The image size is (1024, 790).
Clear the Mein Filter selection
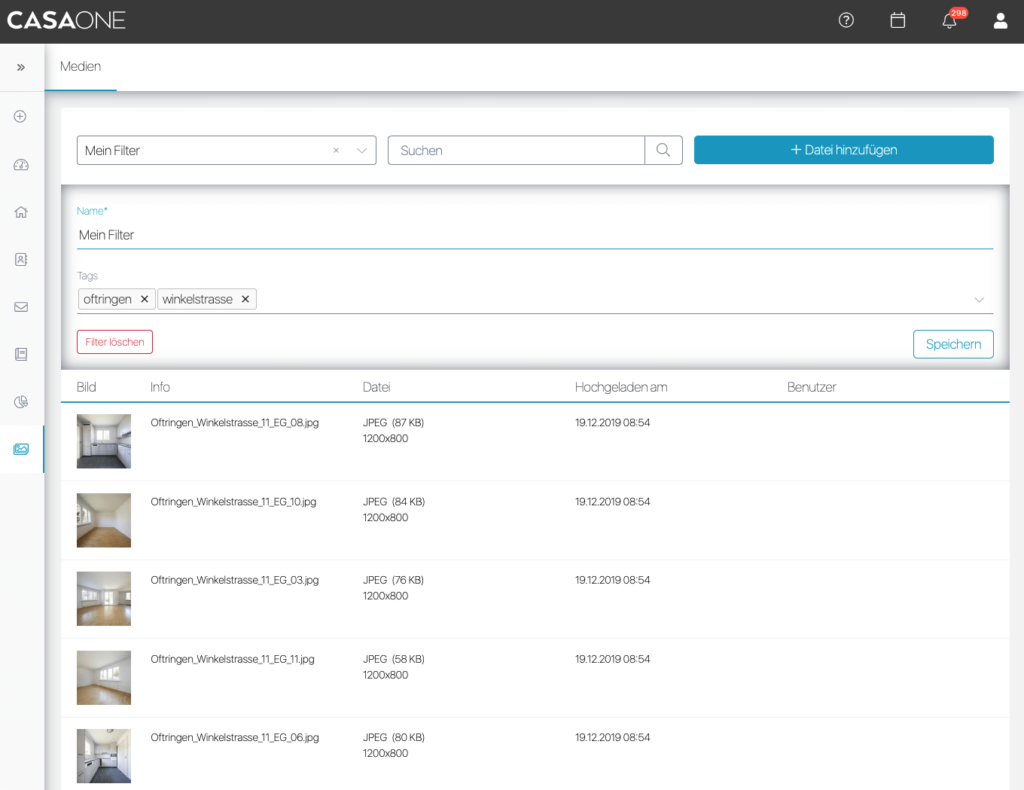pos(336,150)
